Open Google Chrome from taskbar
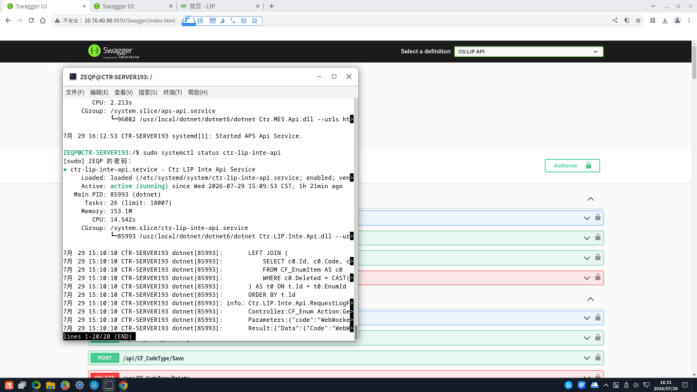Image resolution: width=697 pixels, height=392 pixels. click(123, 385)
